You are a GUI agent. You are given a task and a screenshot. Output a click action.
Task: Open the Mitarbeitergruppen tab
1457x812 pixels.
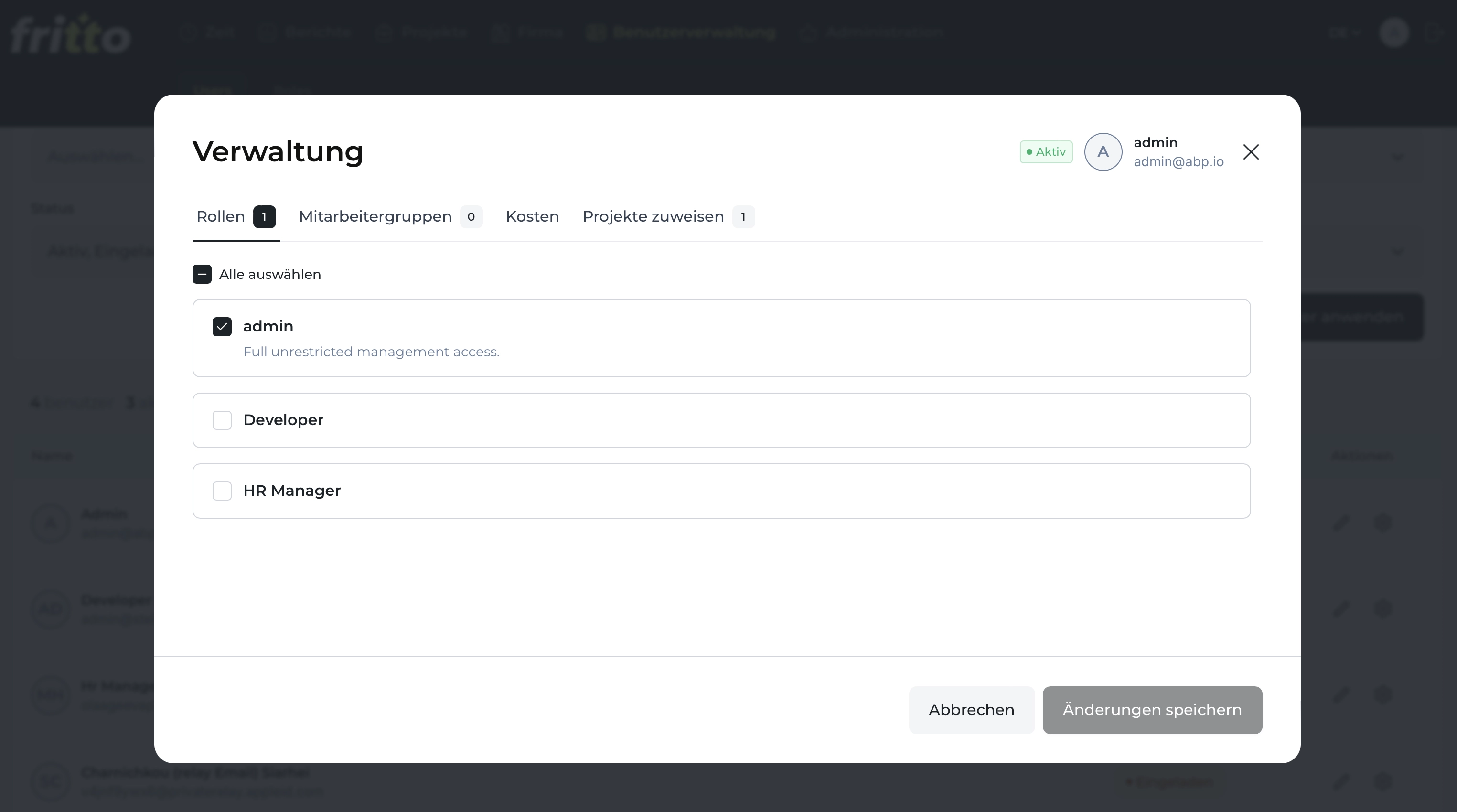pyautogui.click(x=390, y=216)
